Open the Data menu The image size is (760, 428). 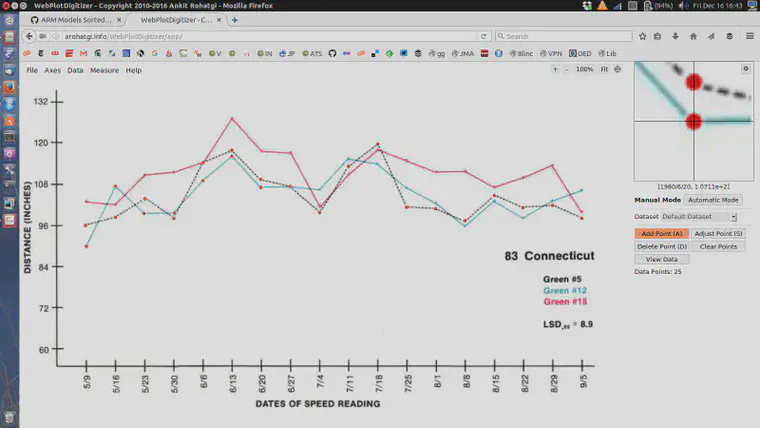75,70
